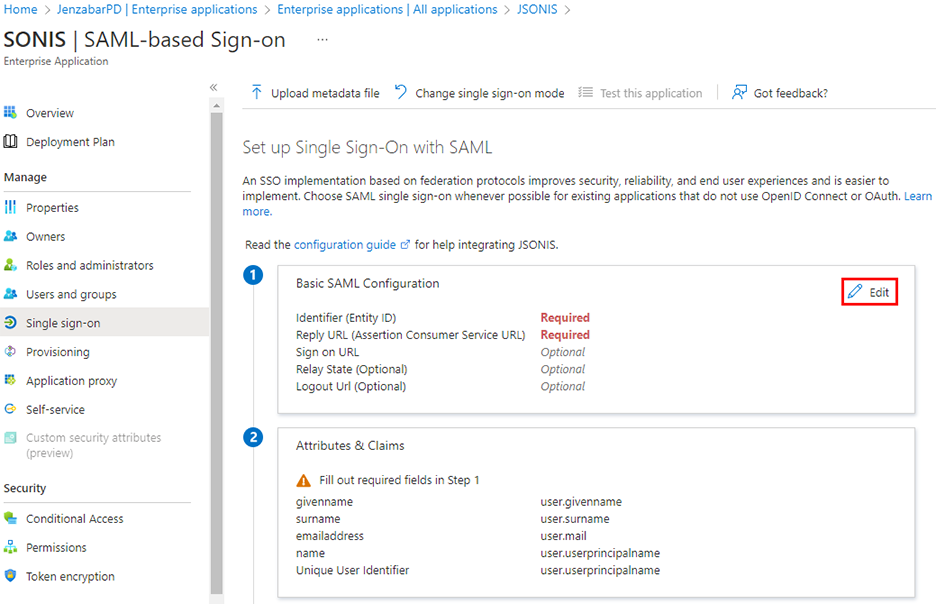This screenshot has width=936, height=604.
Task: Edit the Basic SAML Configuration
Action: (869, 291)
